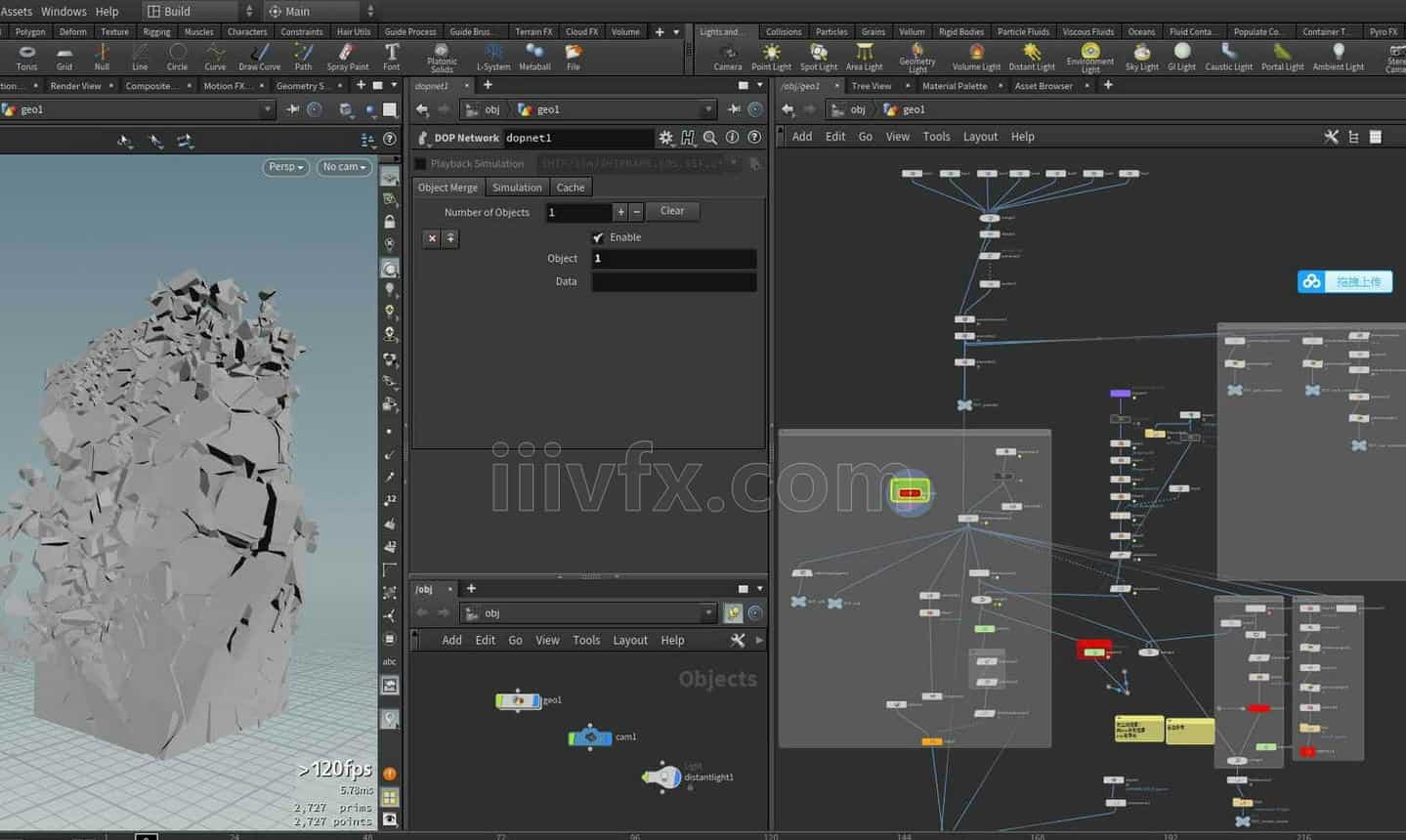Add a Sky Light

click(1142, 57)
